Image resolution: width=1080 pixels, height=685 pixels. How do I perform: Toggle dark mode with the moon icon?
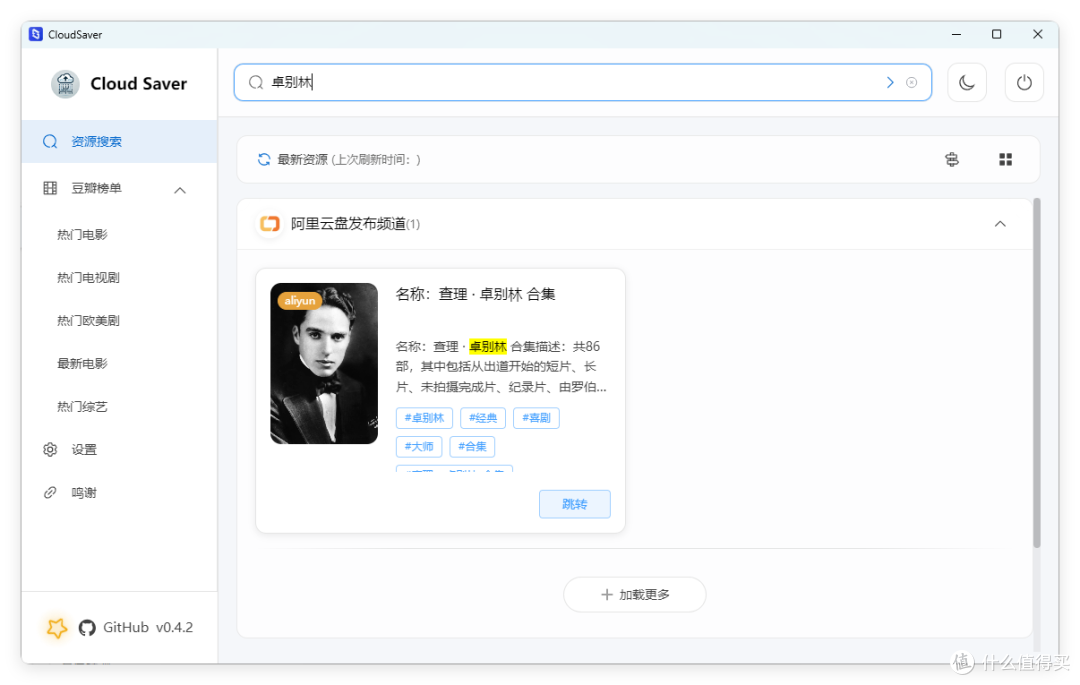[966, 82]
